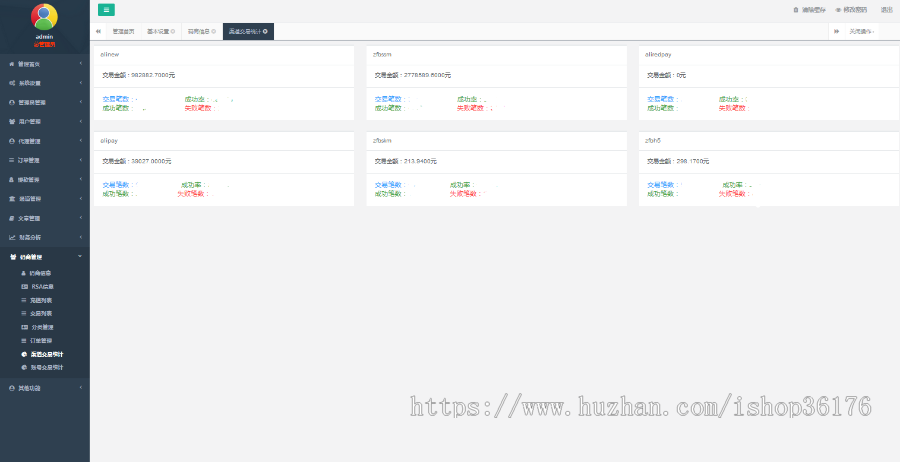Click the person icon of 码商信息 submenu item
The image size is (900, 462).
point(24,273)
